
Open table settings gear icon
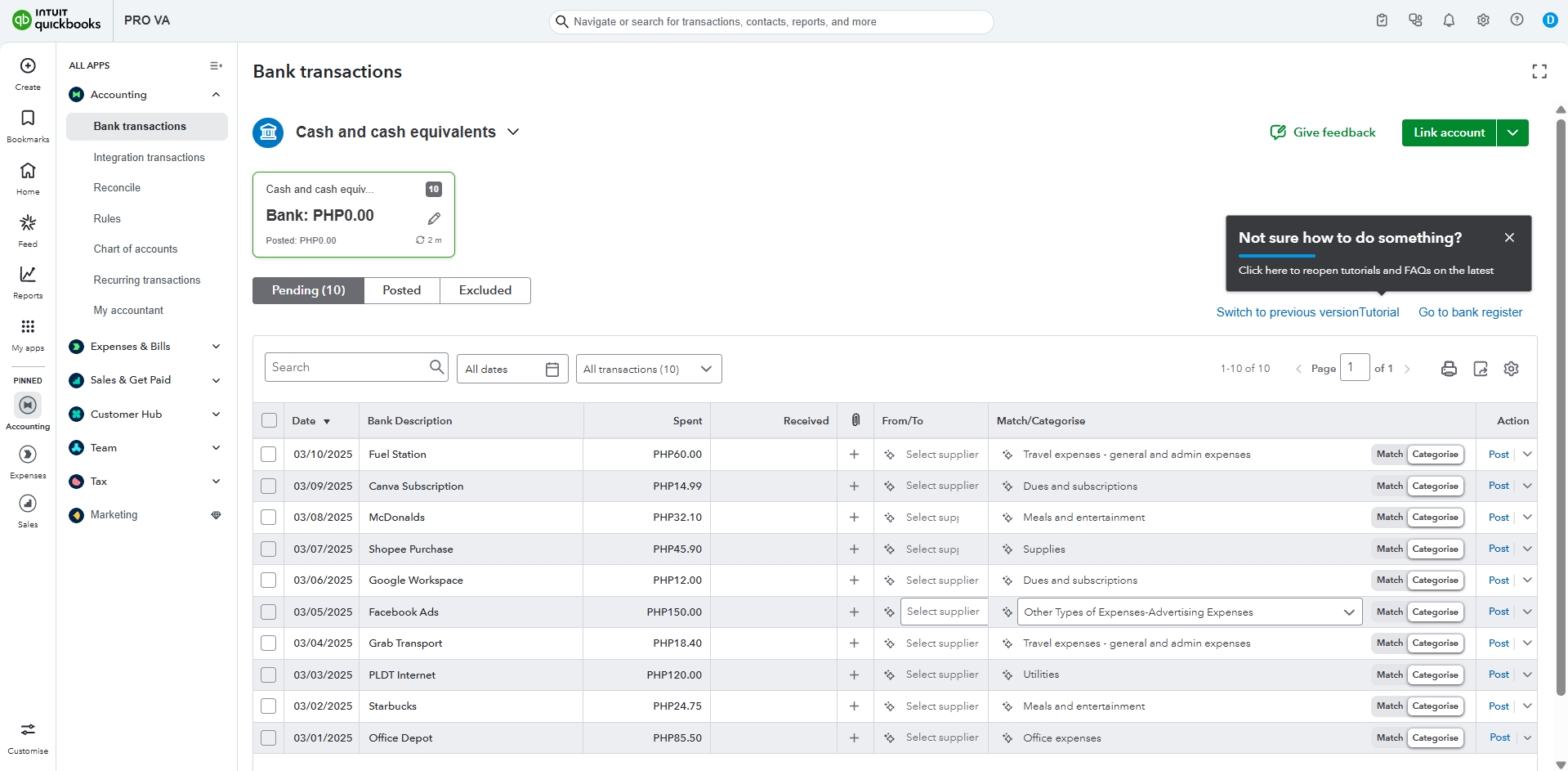(1512, 369)
